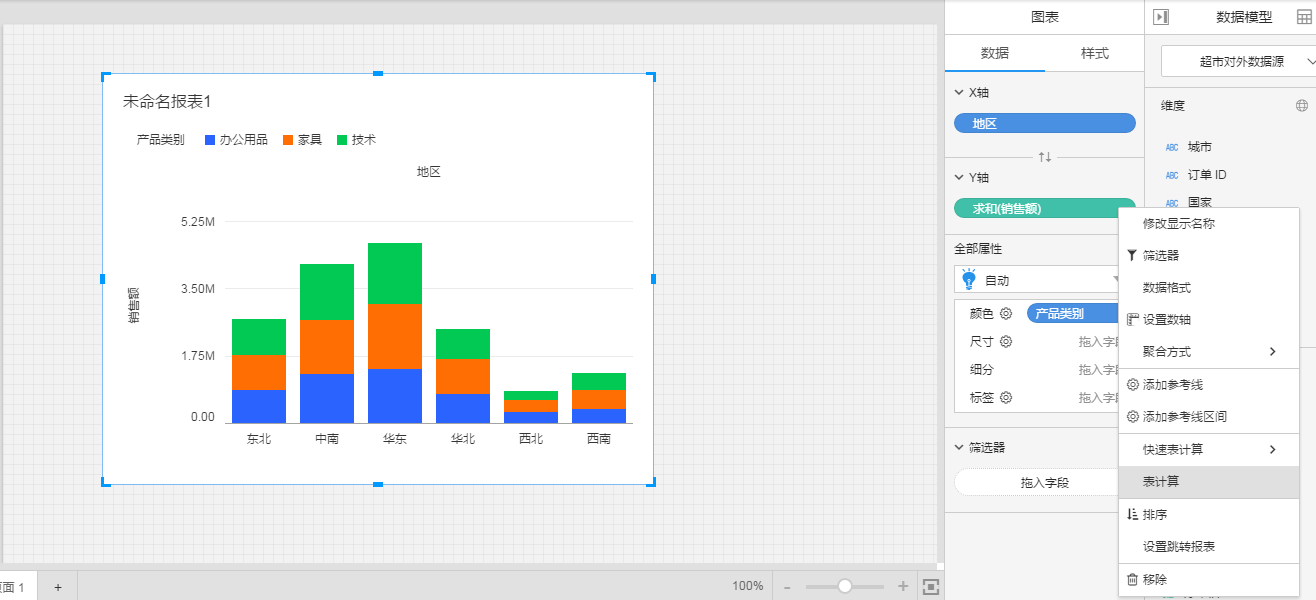Open settings gear next to 标签

coord(1007,397)
